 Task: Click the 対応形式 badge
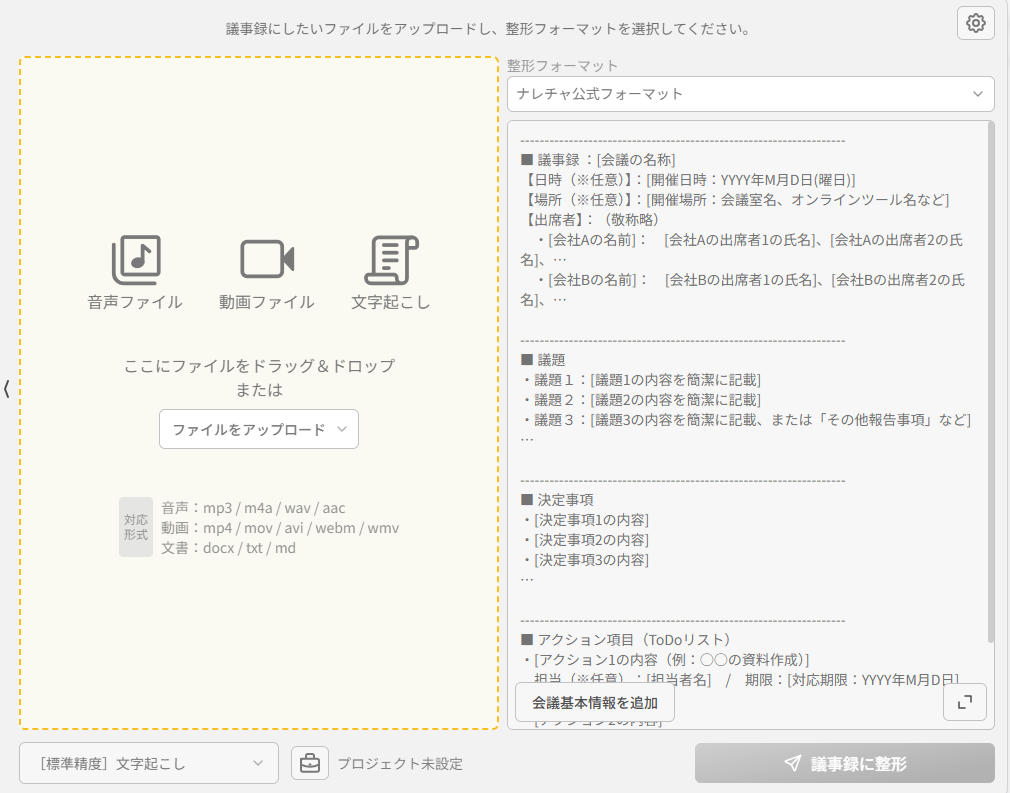pyautogui.click(x=136, y=527)
